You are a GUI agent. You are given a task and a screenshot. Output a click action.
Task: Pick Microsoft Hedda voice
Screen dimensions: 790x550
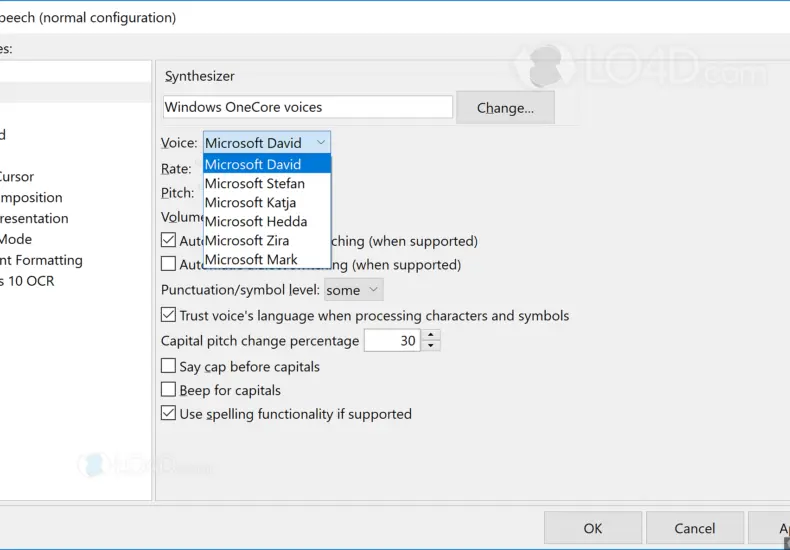click(267, 222)
